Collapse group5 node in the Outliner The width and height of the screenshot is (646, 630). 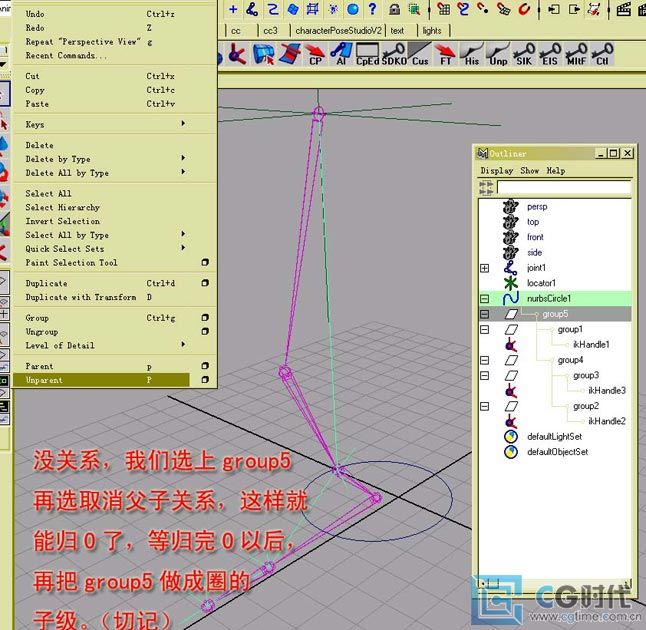[485, 314]
